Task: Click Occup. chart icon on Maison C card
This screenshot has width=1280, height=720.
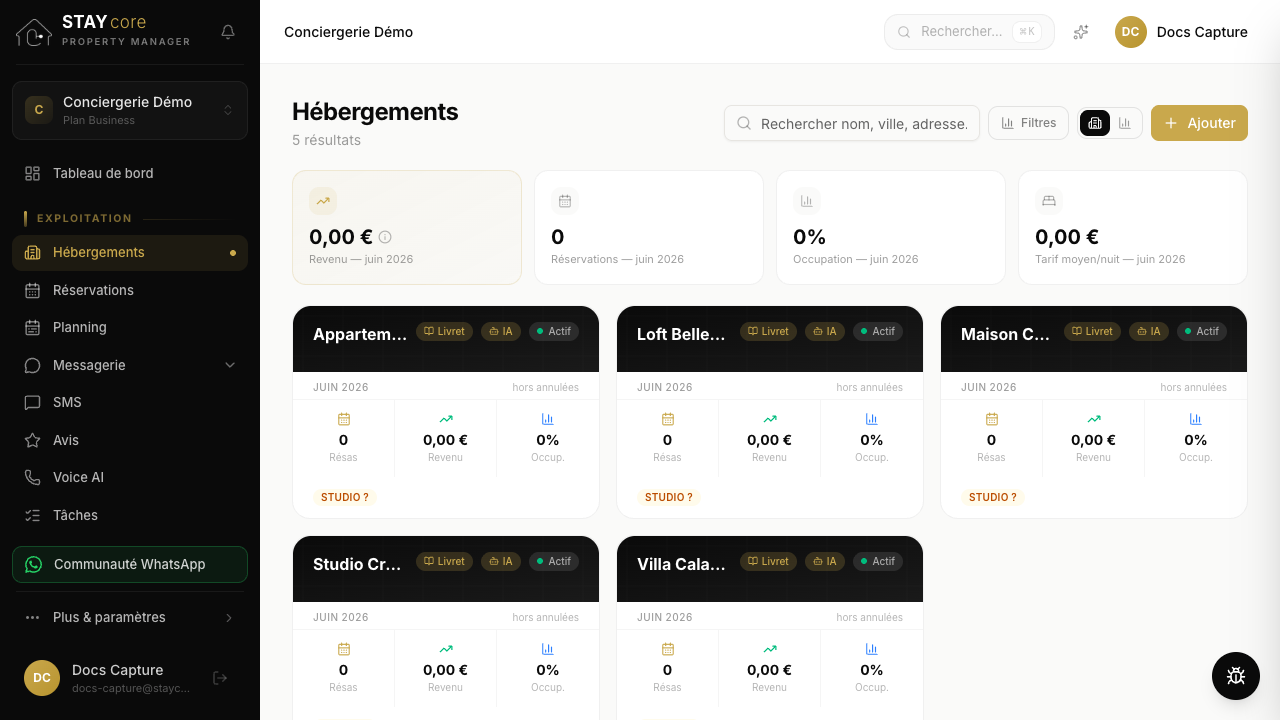Action: pos(1196,419)
